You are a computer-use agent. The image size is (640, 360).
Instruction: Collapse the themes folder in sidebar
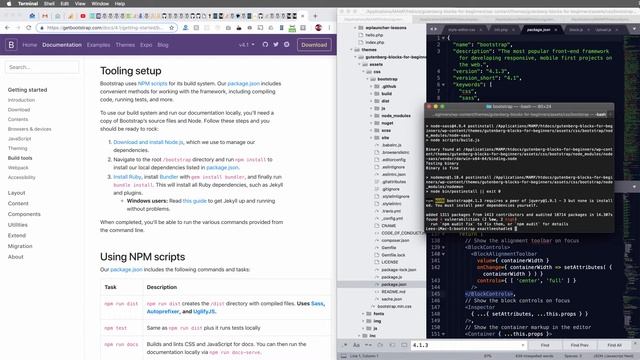[x=352, y=49]
